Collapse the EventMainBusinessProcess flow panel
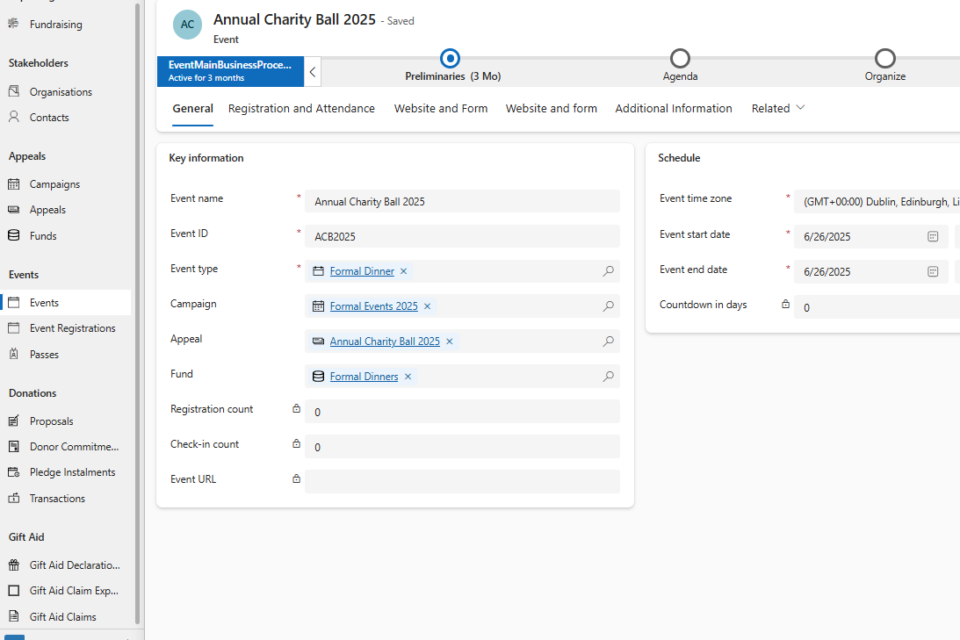This screenshot has height=640, width=960. point(313,71)
